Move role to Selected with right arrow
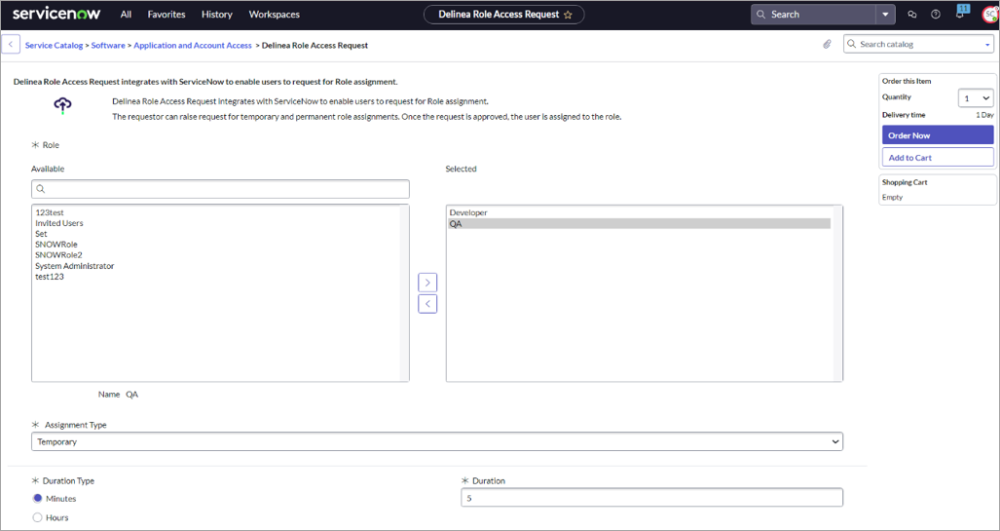Viewport: 1000px width, 531px height. tap(428, 283)
